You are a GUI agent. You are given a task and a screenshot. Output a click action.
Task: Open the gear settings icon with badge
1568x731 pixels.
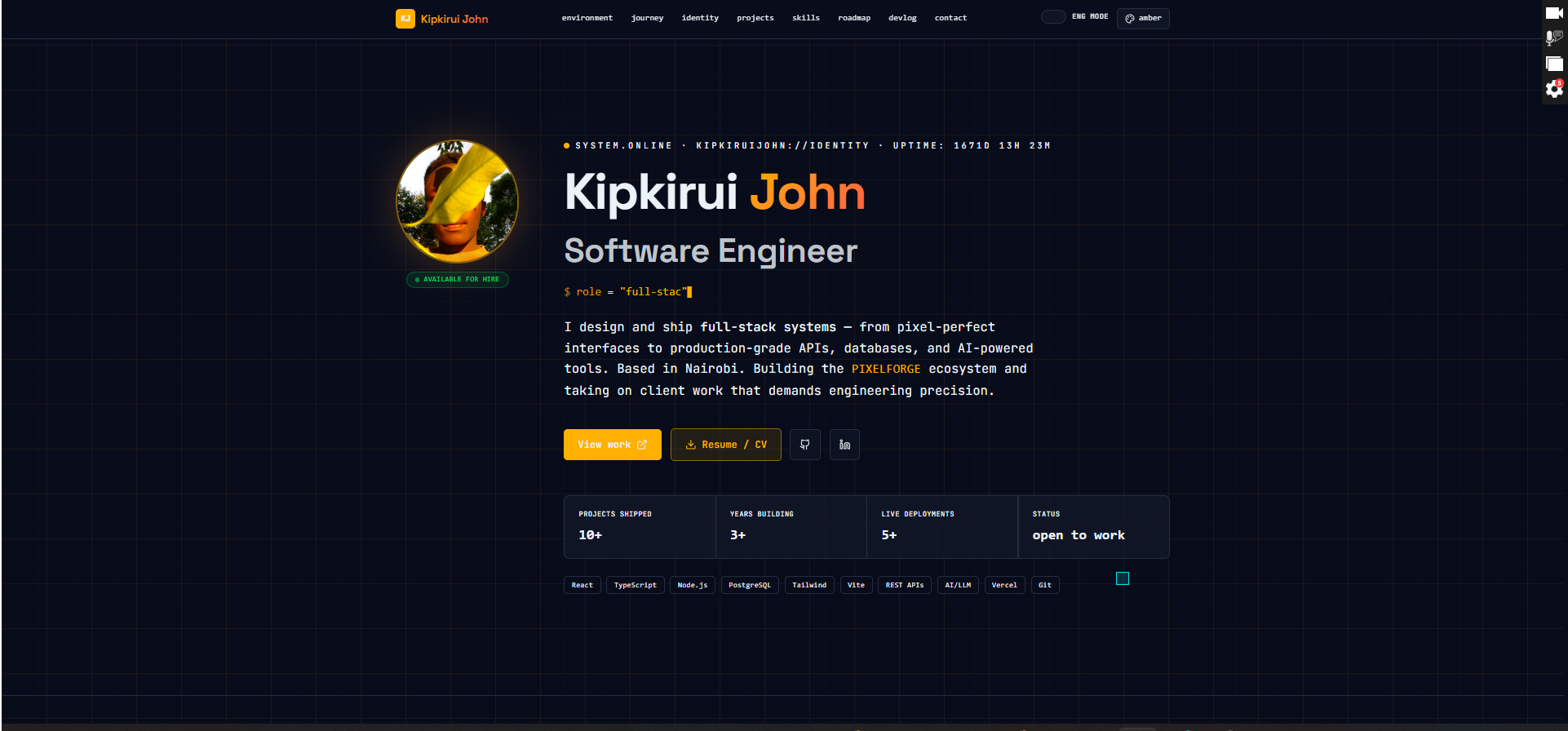[x=1554, y=89]
